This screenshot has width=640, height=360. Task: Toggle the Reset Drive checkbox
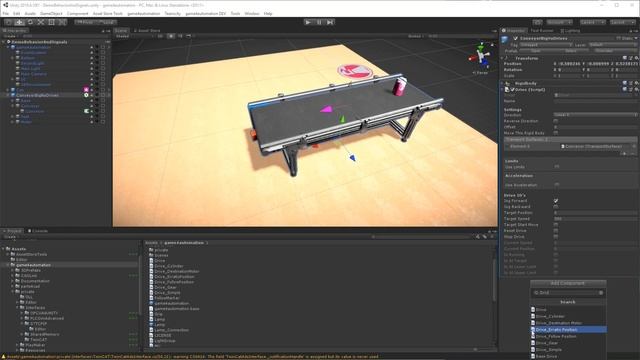point(556,231)
